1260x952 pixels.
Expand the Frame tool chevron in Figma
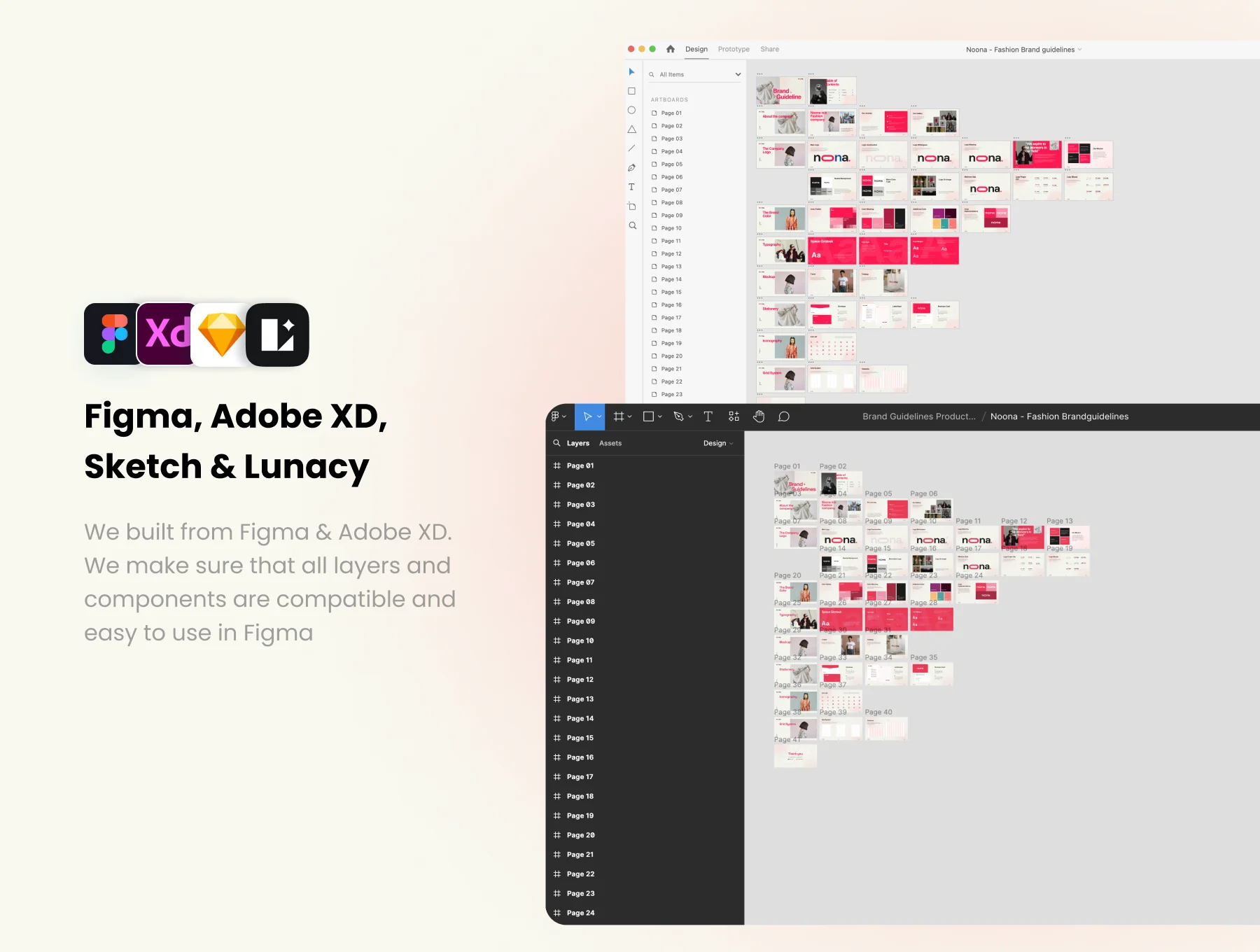pyautogui.click(x=629, y=416)
